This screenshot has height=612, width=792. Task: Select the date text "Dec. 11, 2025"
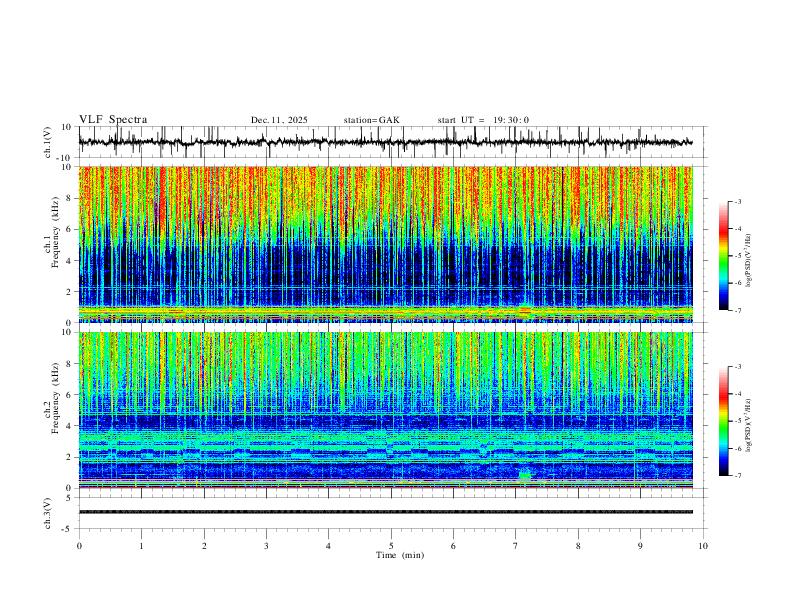coord(279,120)
